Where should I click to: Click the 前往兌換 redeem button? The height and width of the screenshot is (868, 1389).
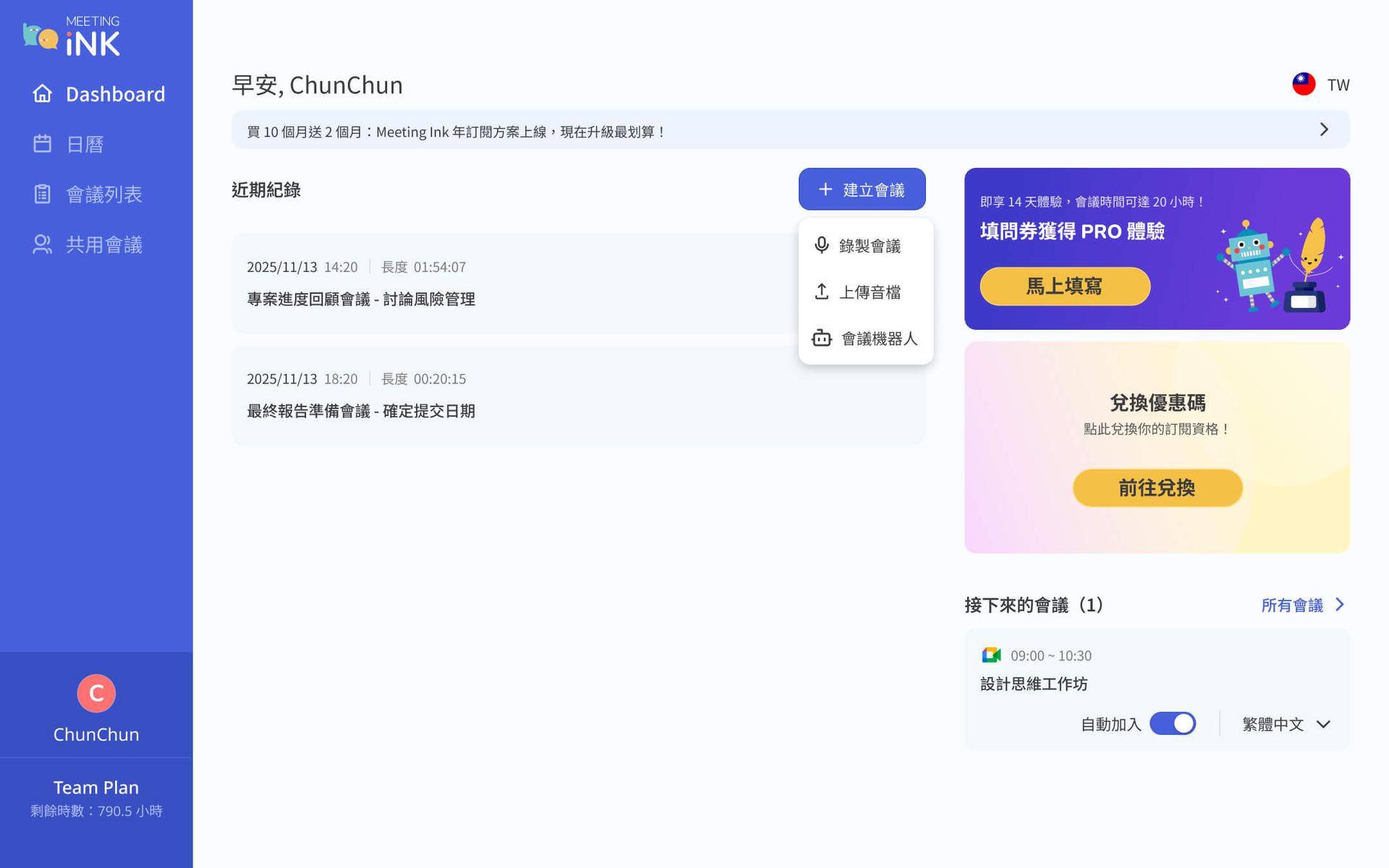[x=1157, y=488]
